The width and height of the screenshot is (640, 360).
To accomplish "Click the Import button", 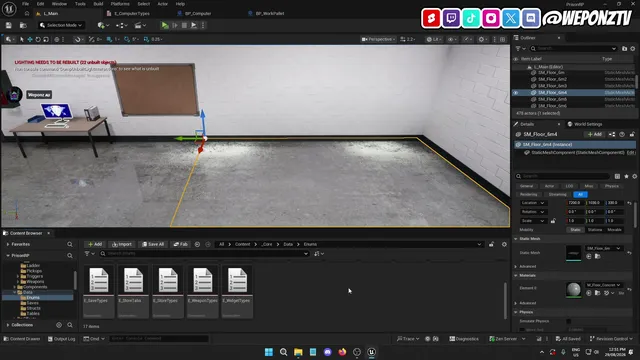I will (122, 244).
